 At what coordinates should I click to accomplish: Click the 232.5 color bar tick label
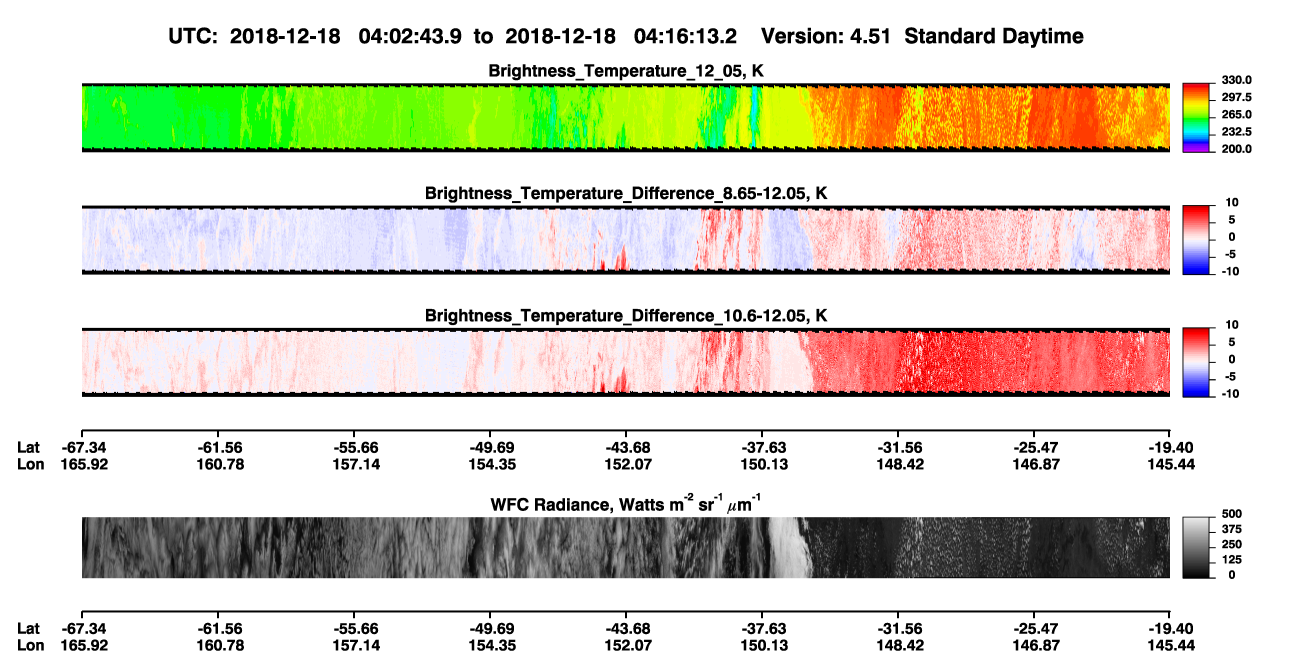[x=1234, y=131]
